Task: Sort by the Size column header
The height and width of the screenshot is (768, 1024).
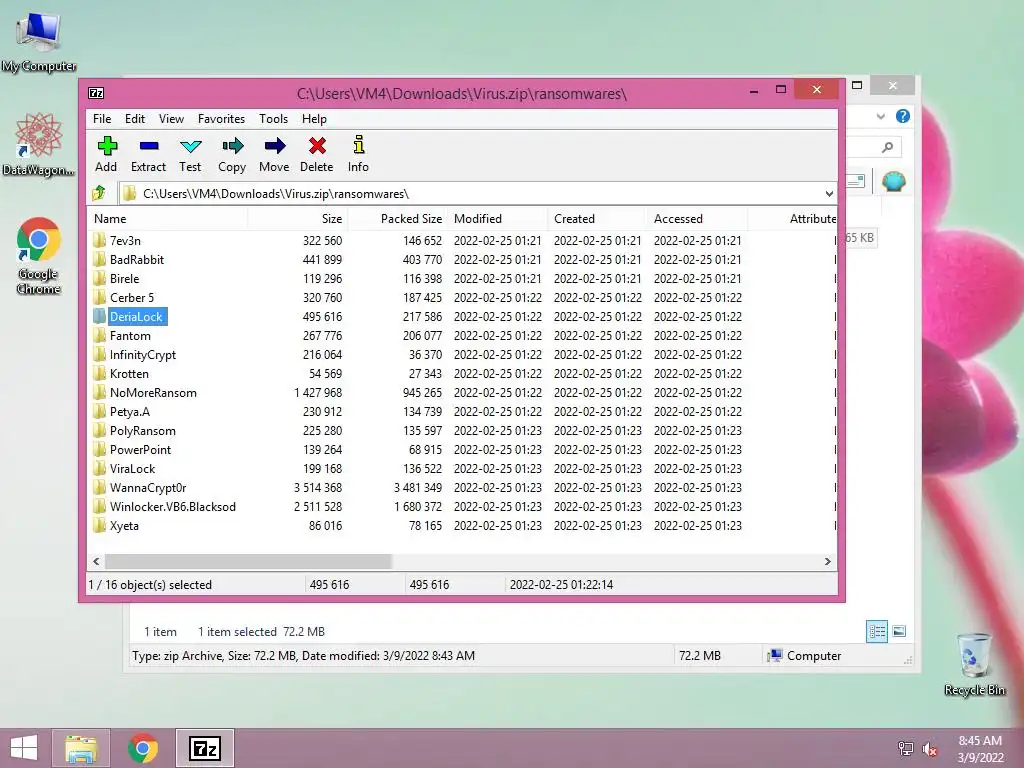Action: point(298,219)
